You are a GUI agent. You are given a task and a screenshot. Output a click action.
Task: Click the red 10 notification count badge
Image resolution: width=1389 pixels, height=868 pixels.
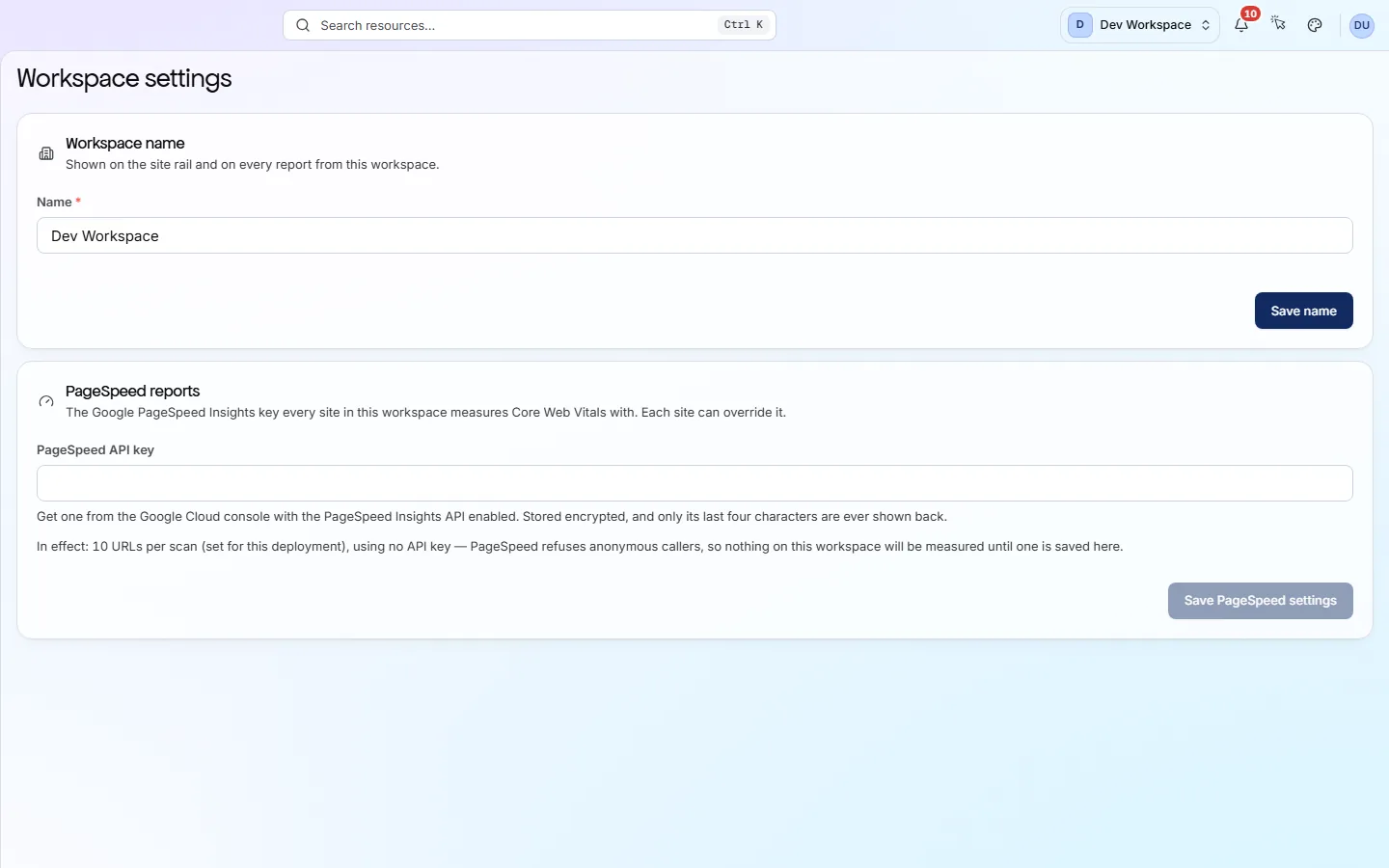tap(1250, 14)
